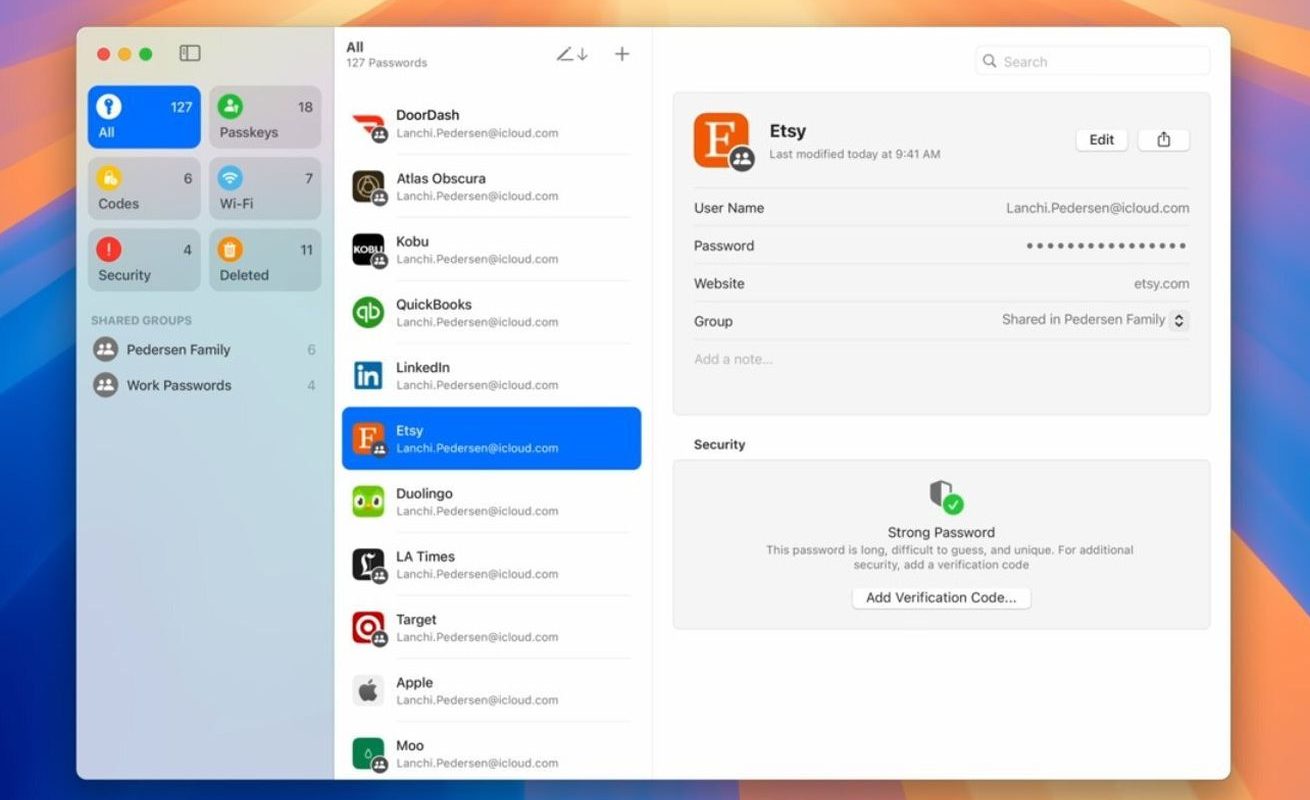Click the Strong Password shield icon
The image size is (1310, 800).
pos(945,497)
